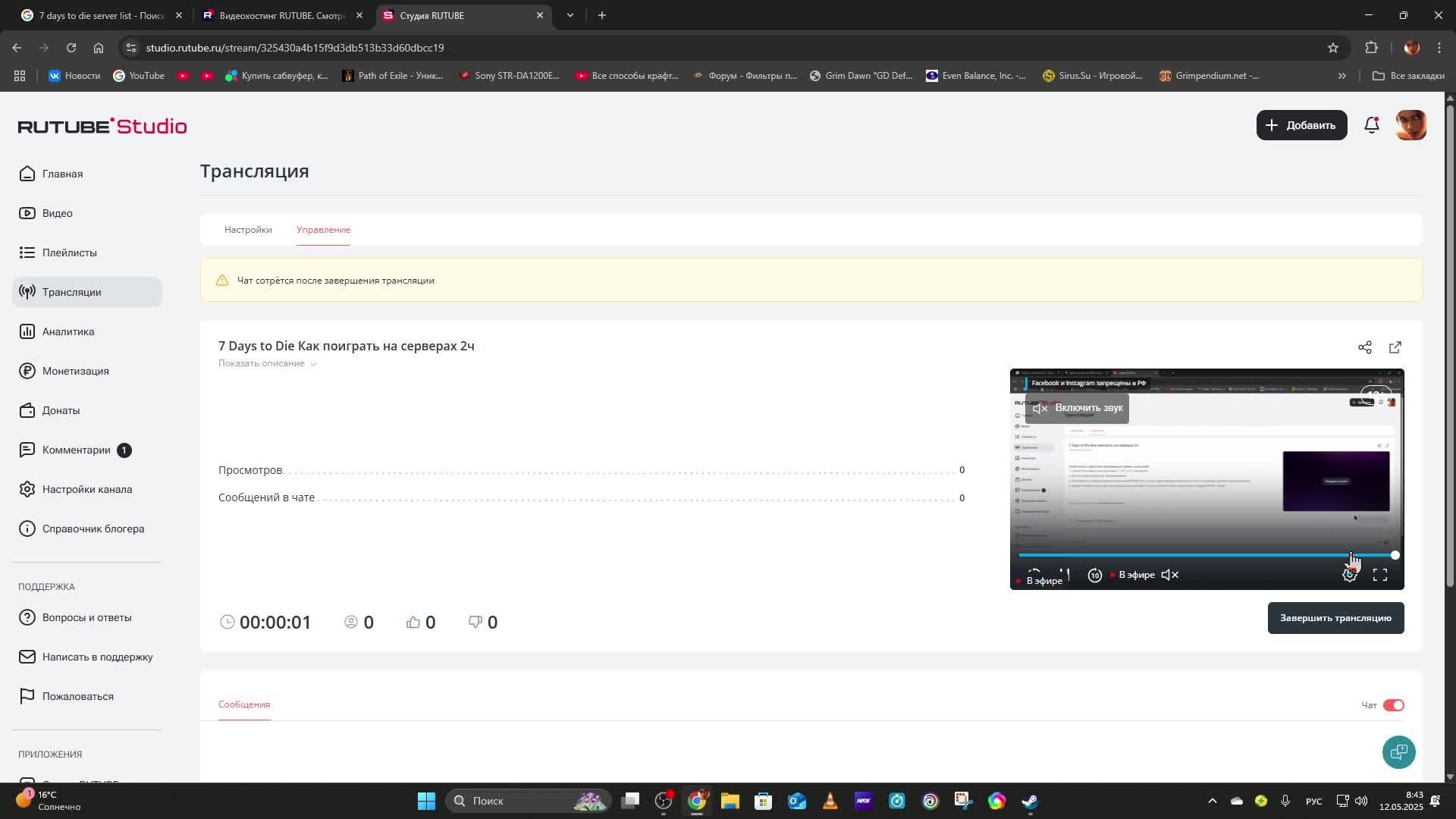Open the browser tab list dropdown
This screenshot has height=819, width=1456.
[570, 15]
